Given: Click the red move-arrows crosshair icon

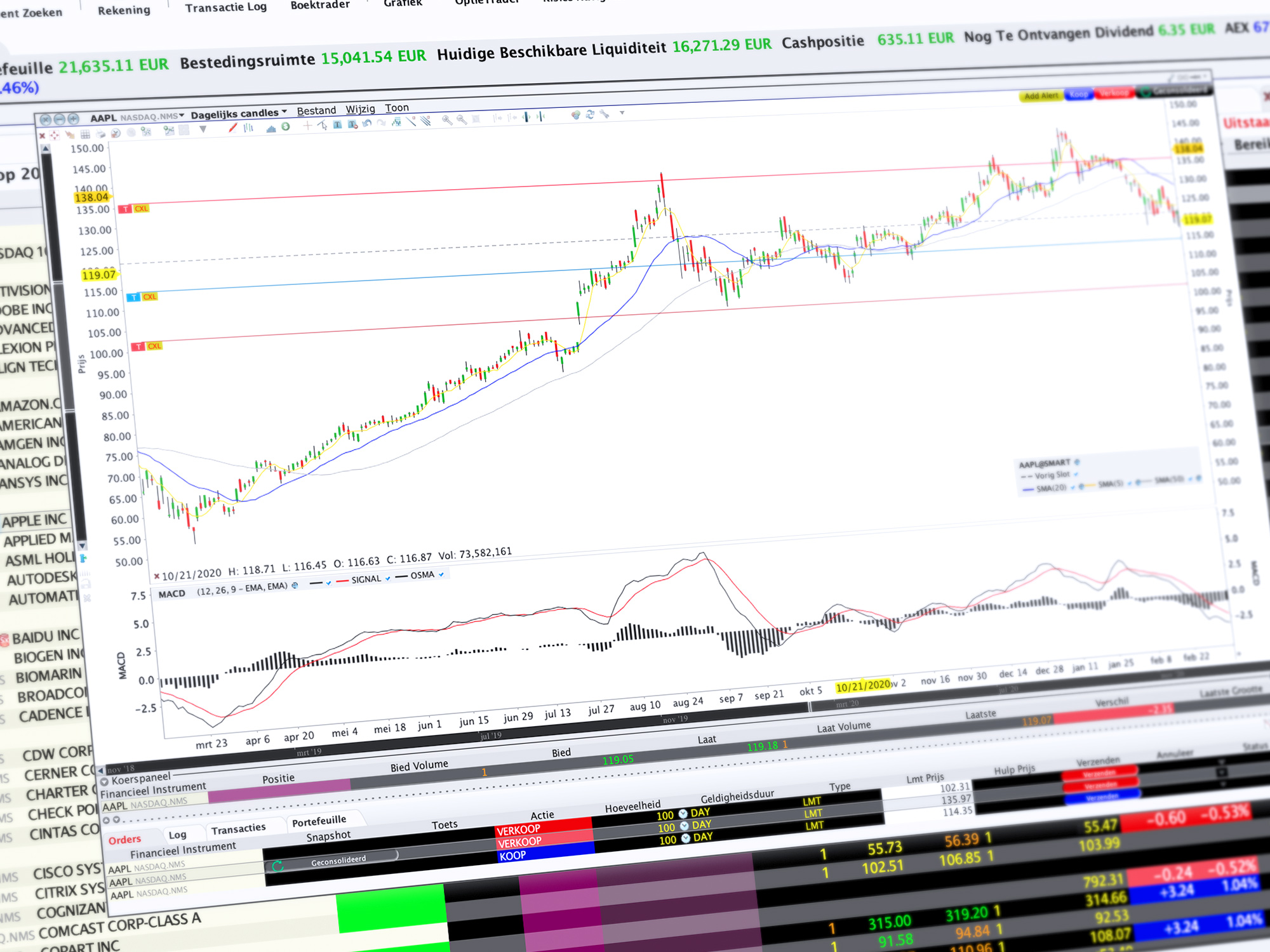Looking at the screenshot, I should coord(55,135).
